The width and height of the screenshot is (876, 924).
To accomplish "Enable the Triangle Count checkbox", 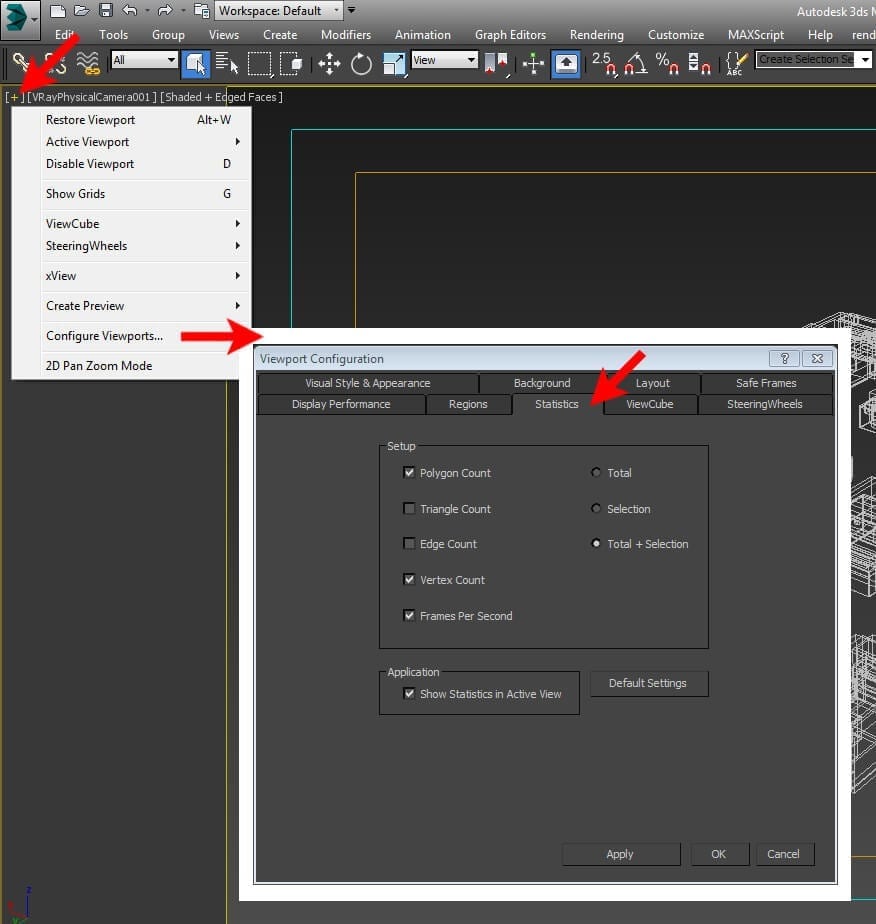I will tap(409, 508).
